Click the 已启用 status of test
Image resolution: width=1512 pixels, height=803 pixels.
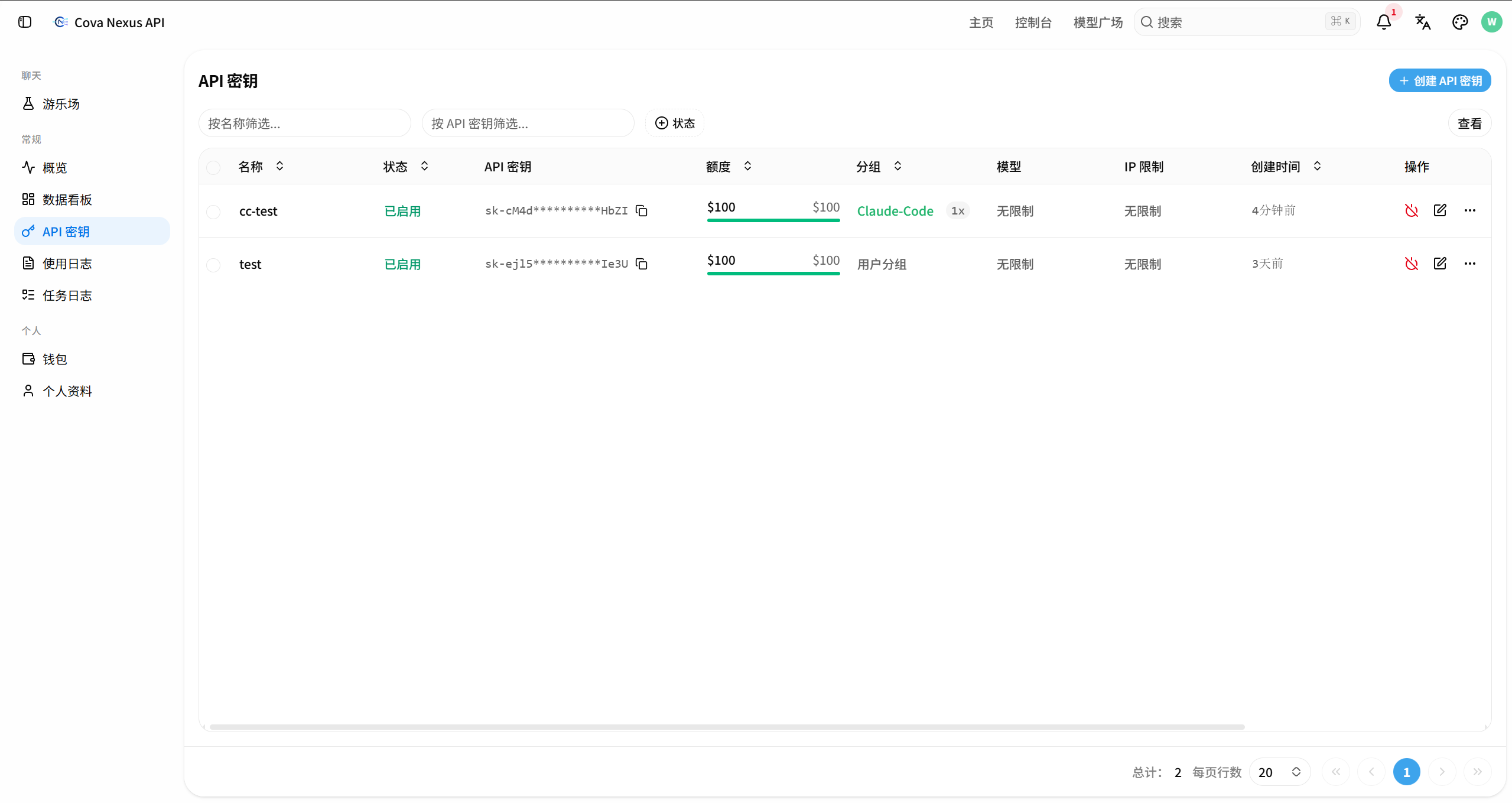[402, 264]
